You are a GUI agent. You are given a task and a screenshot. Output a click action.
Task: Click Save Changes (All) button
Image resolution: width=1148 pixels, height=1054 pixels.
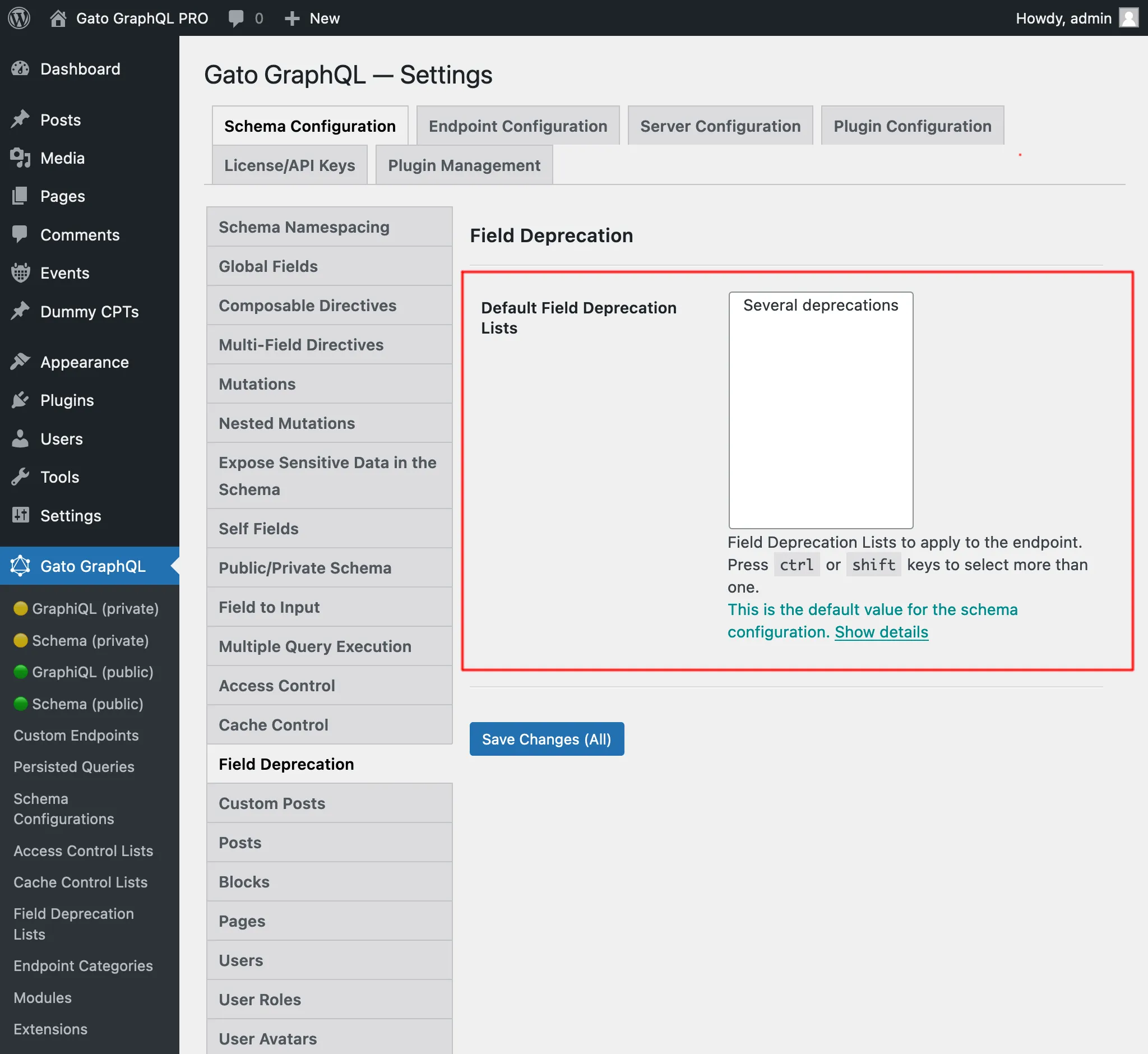(547, 739)
